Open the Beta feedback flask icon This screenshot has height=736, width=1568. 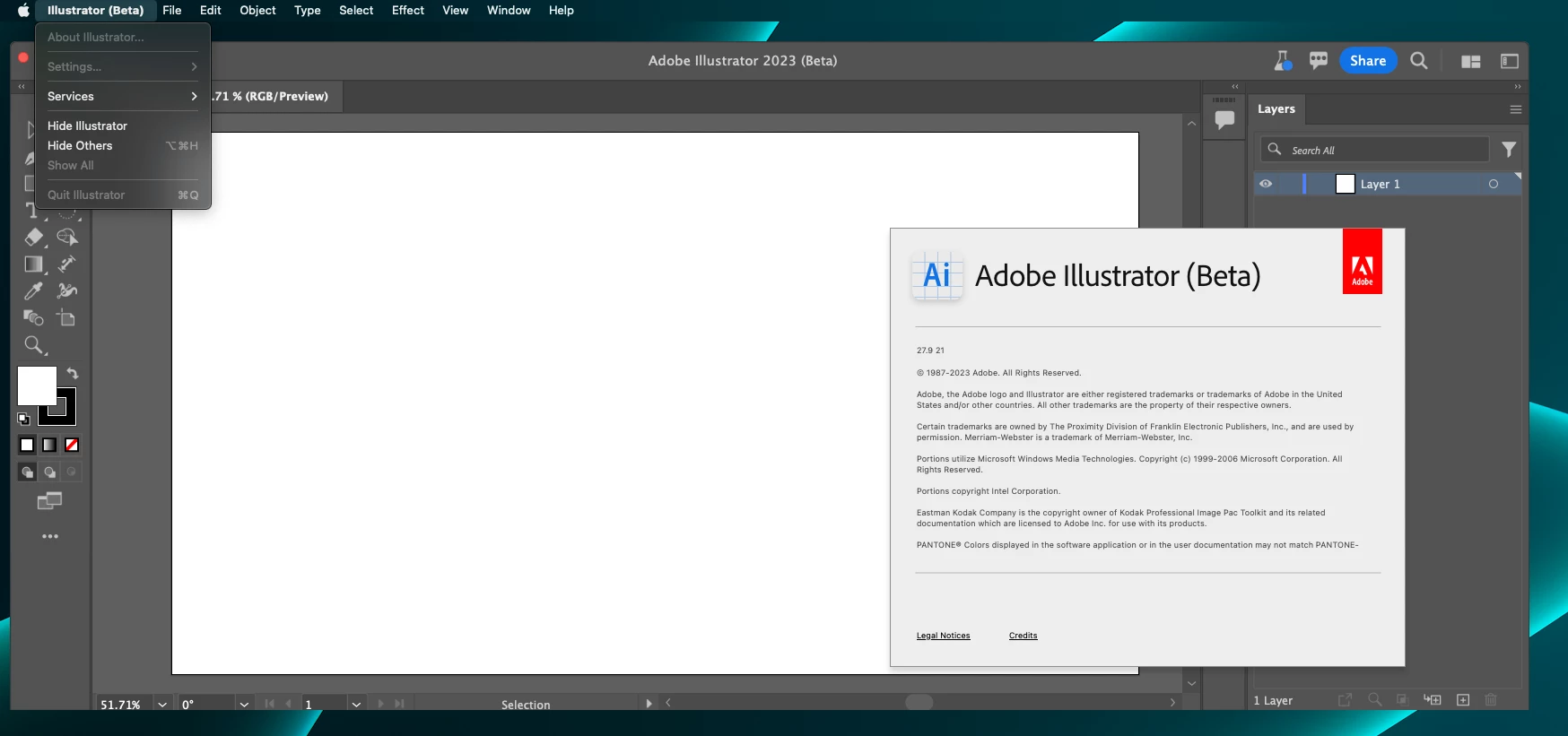click(1283, 61)
